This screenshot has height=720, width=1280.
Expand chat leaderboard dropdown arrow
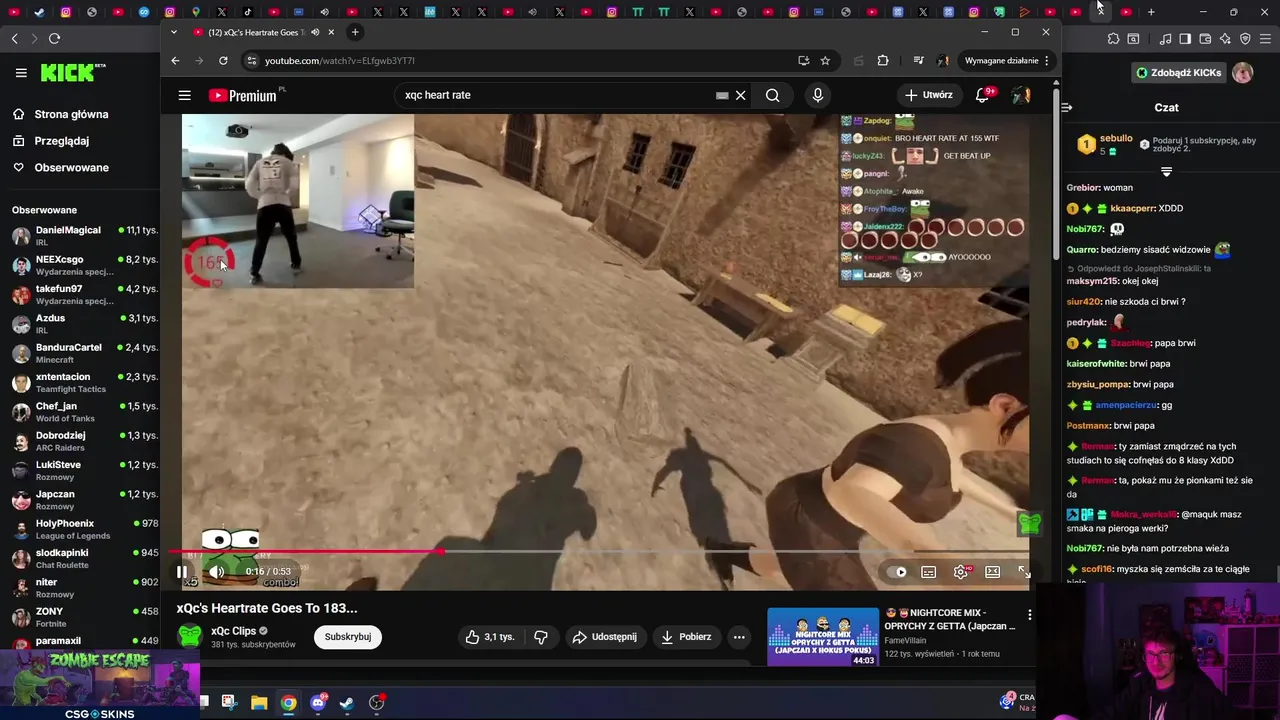pyautogui.click(x=1166, y=172)
